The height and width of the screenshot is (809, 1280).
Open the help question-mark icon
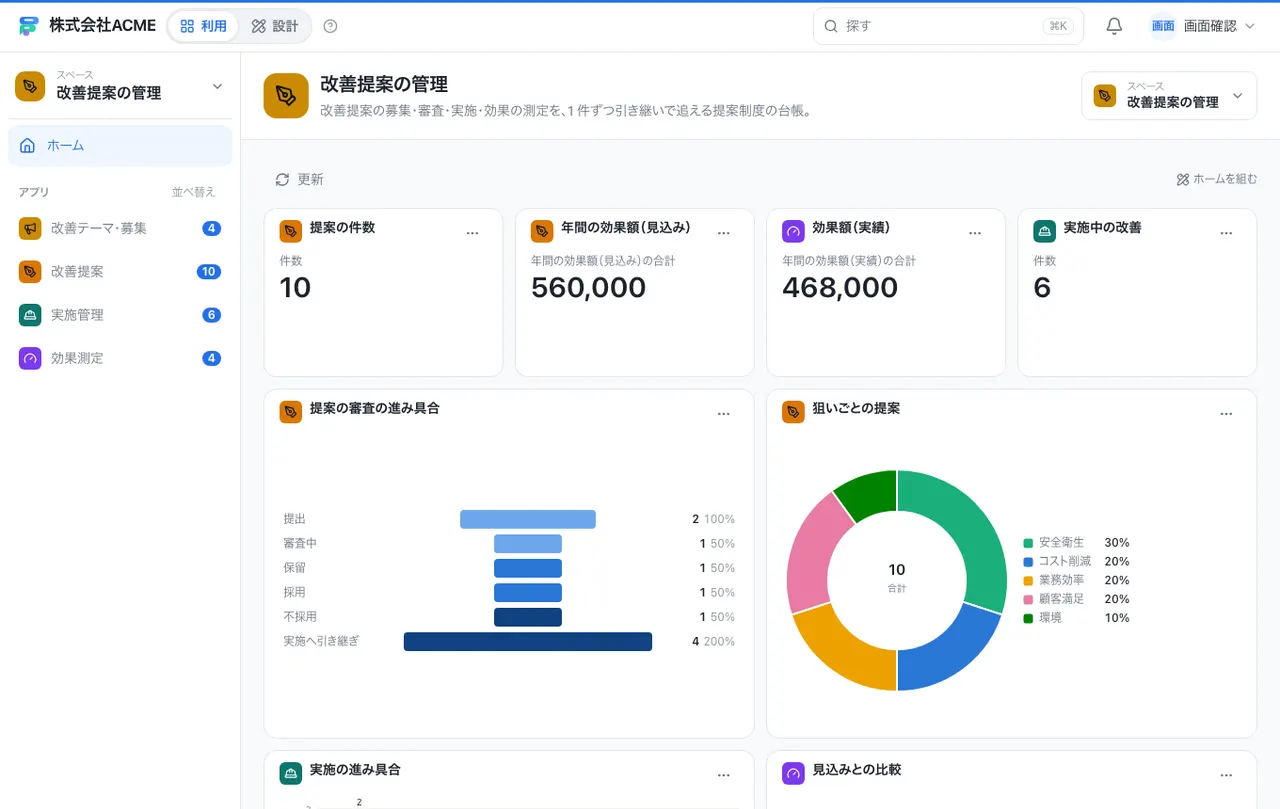click(x=331, y=26)
